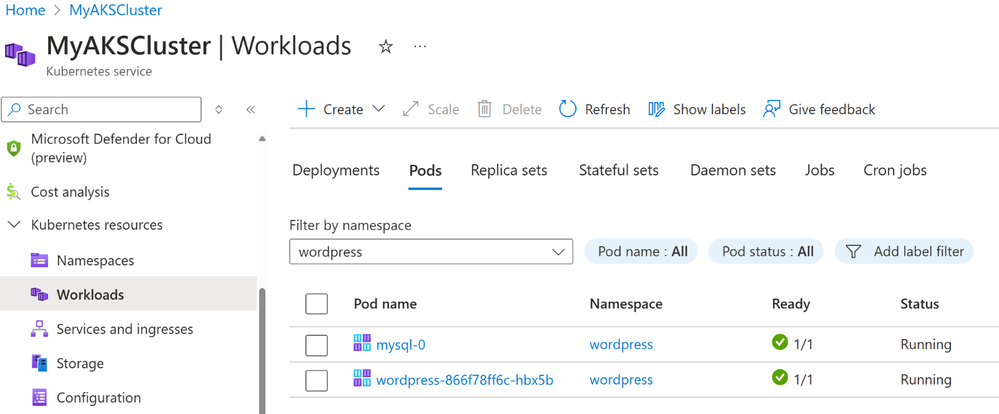This screenshot has width=999, height=414.
Task: Open Configuration in the sidebar
Action: [99, 398]
